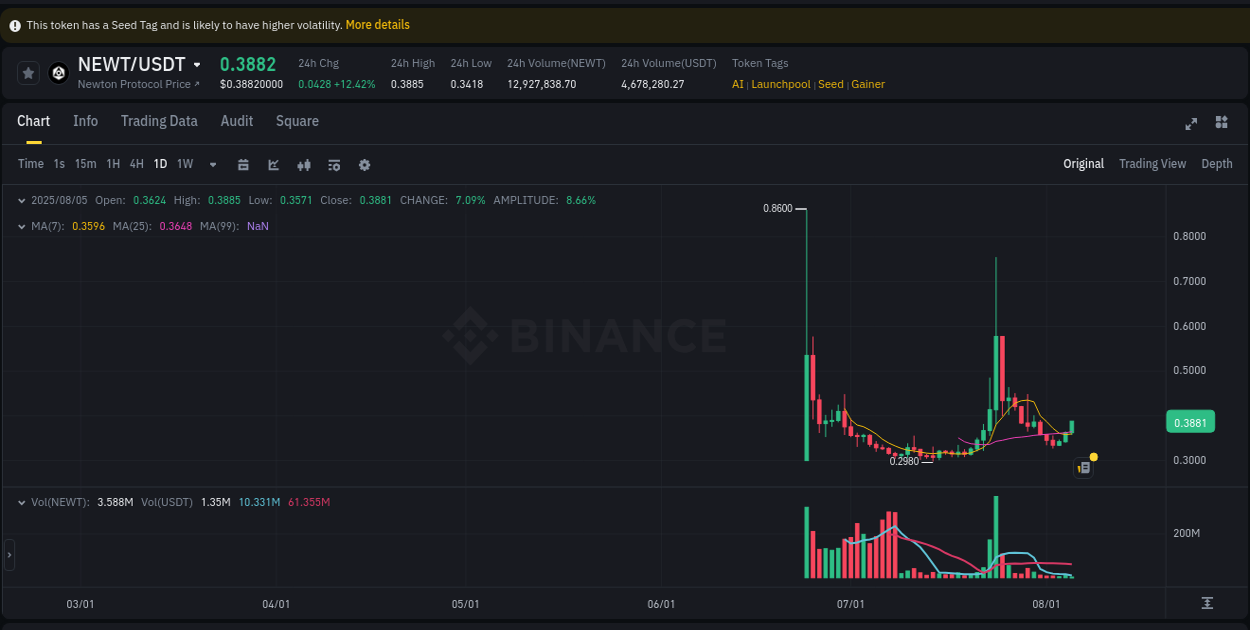The width and height of the screenshot is (1250, 630).
Task: Select the line chart style icon
Action: 273,164
